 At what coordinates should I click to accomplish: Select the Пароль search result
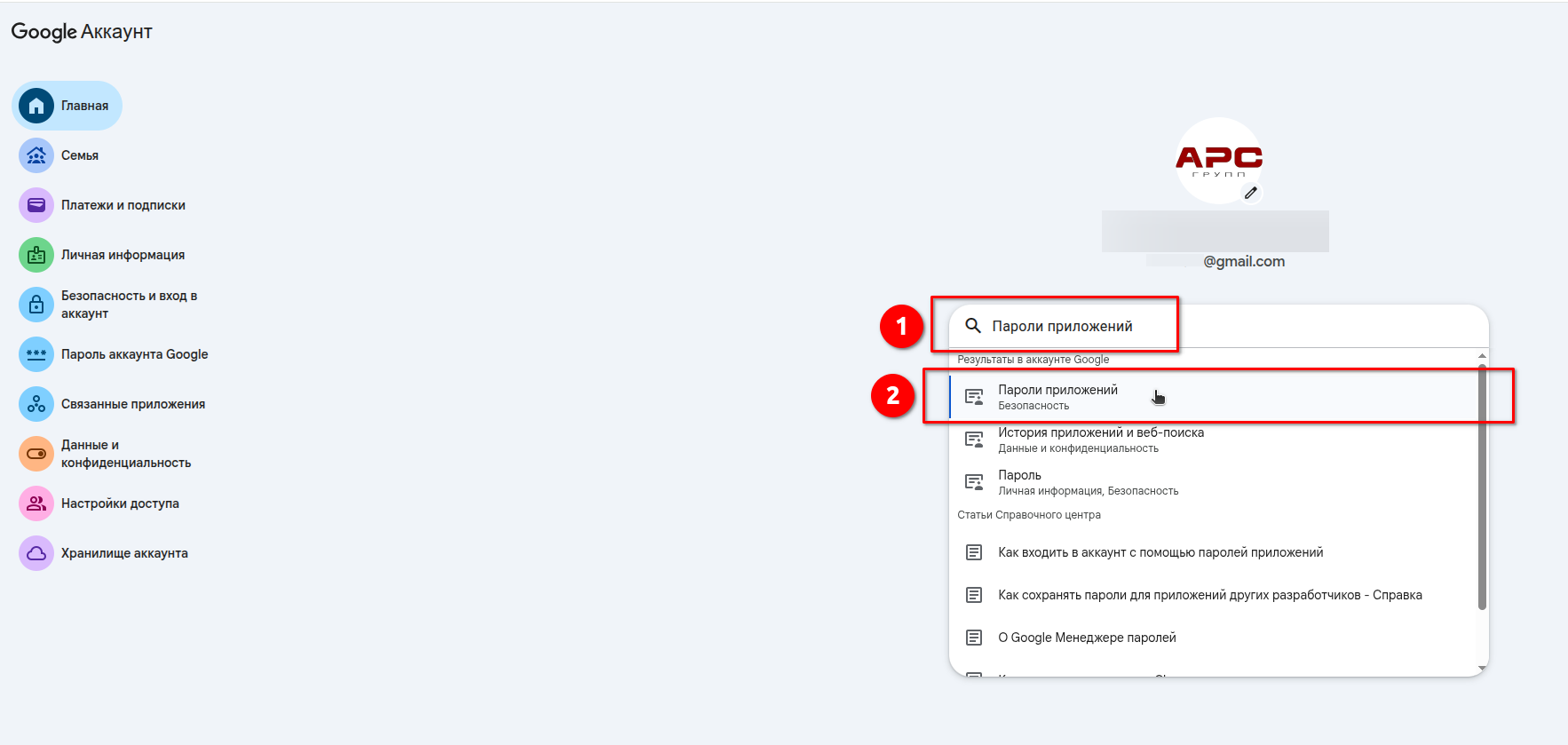[x=1214, y=482]
